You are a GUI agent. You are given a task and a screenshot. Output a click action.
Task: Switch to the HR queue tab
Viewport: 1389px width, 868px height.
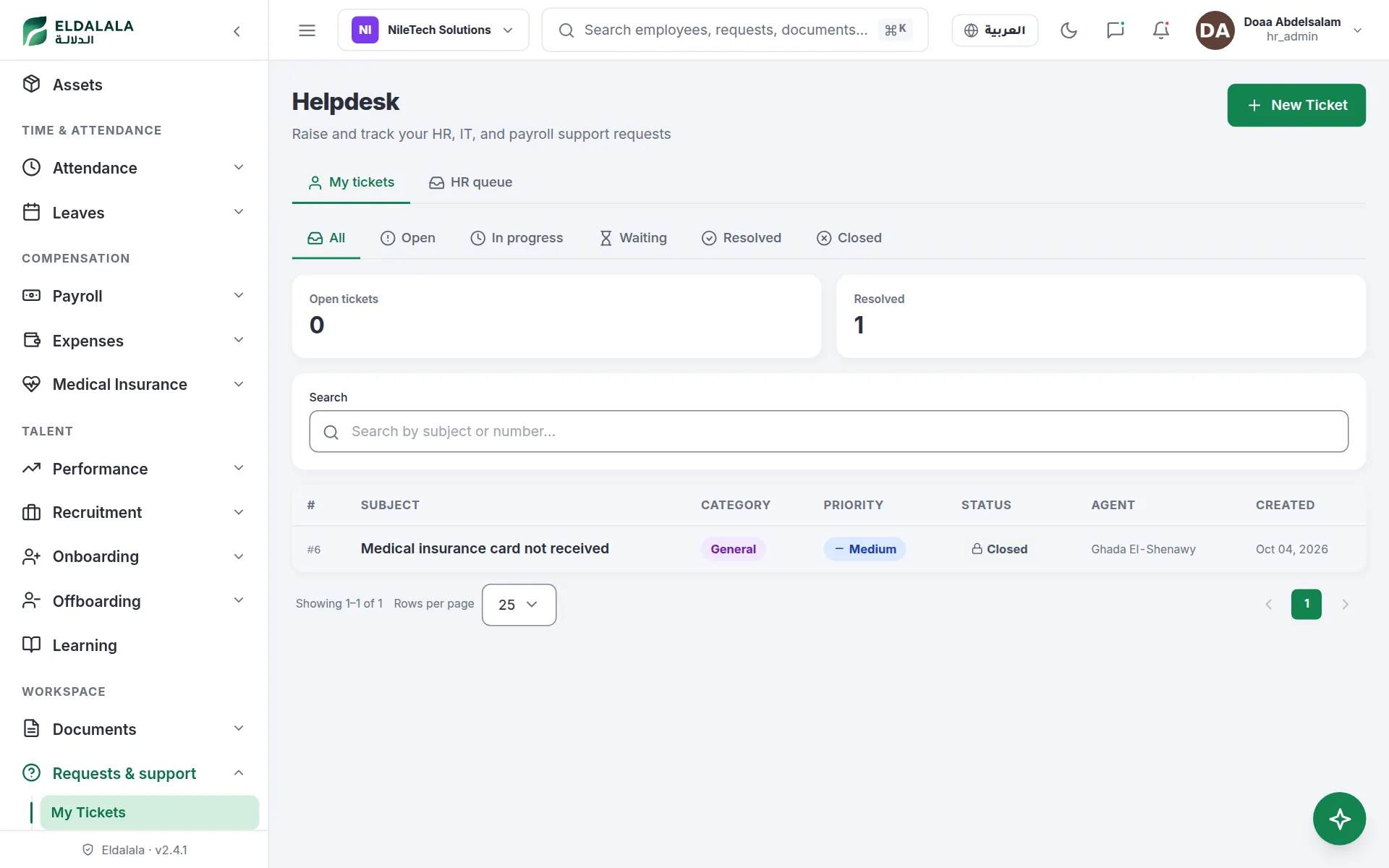(x=471, y=182)
